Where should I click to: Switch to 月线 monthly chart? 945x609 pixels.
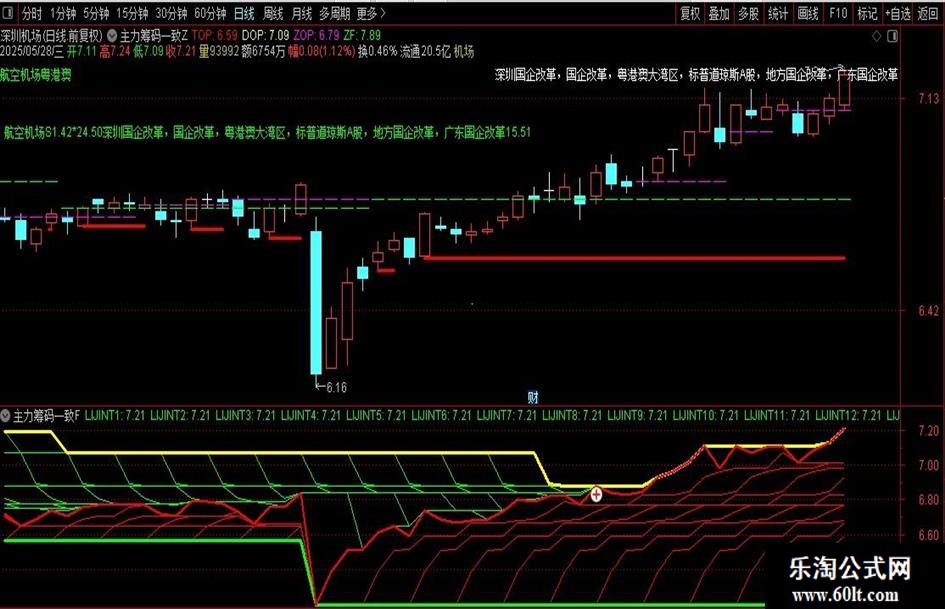pyautogui.click(x=302, y=13)
